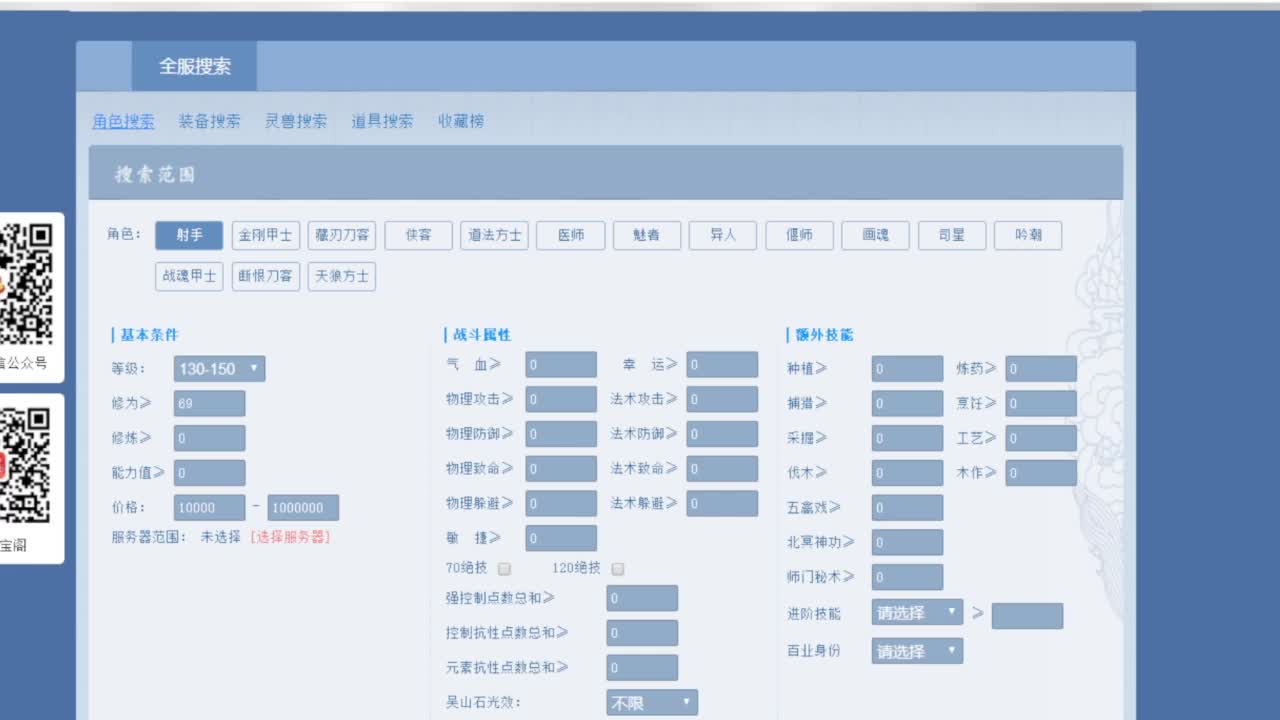Click the 法术攻击 input field
Screen dimensions: 1280x720
pos(722,399)
